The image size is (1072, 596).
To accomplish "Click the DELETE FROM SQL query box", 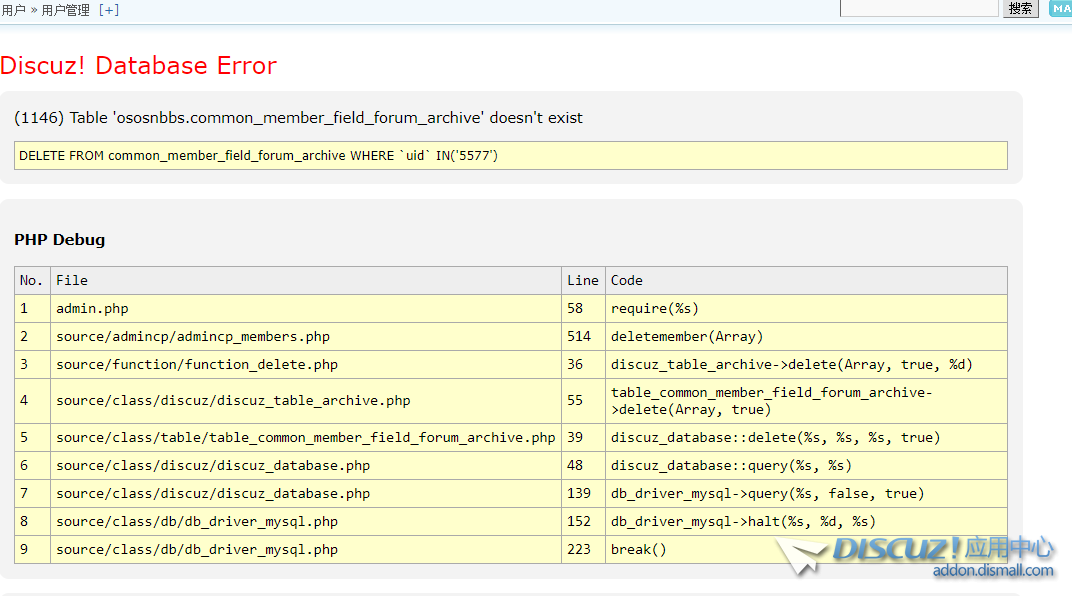I will coord(511,156).
